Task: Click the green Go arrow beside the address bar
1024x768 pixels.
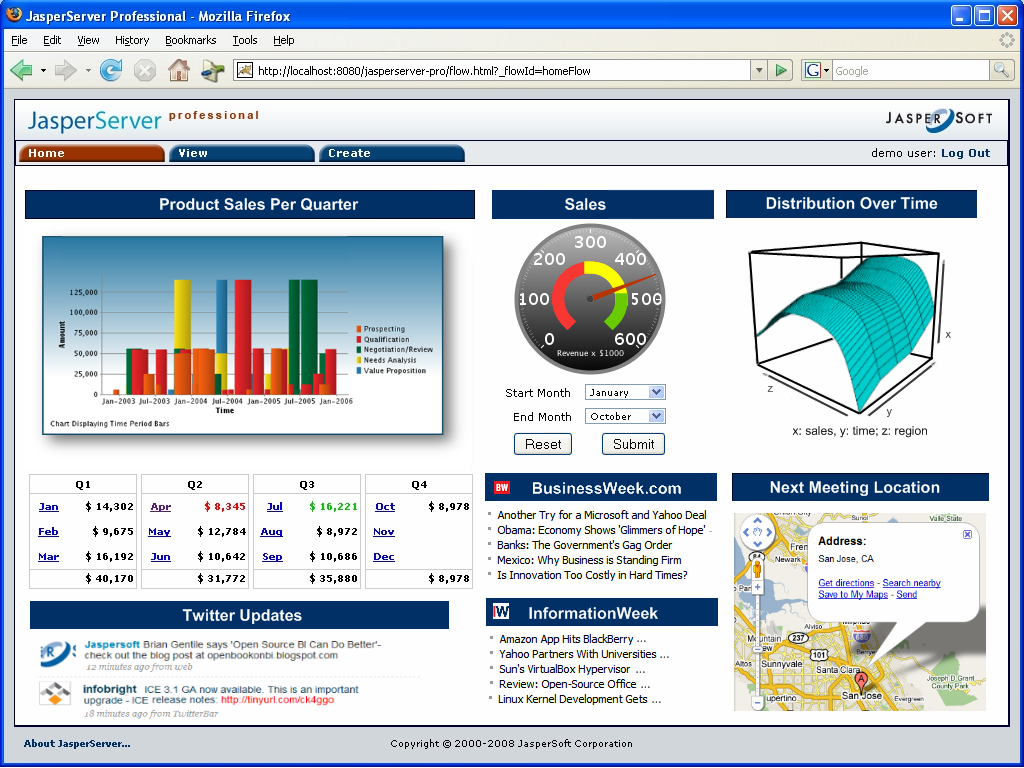Action: 780,70
